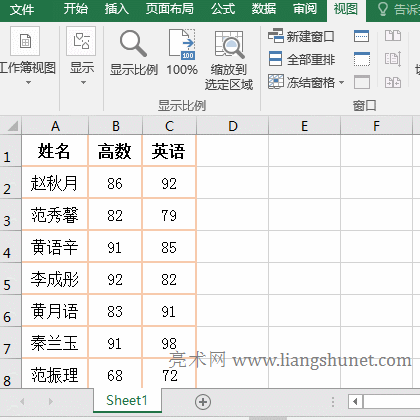Select row 4 header
Viewport: 420px width, 420px height.
[x=11, y=247]
